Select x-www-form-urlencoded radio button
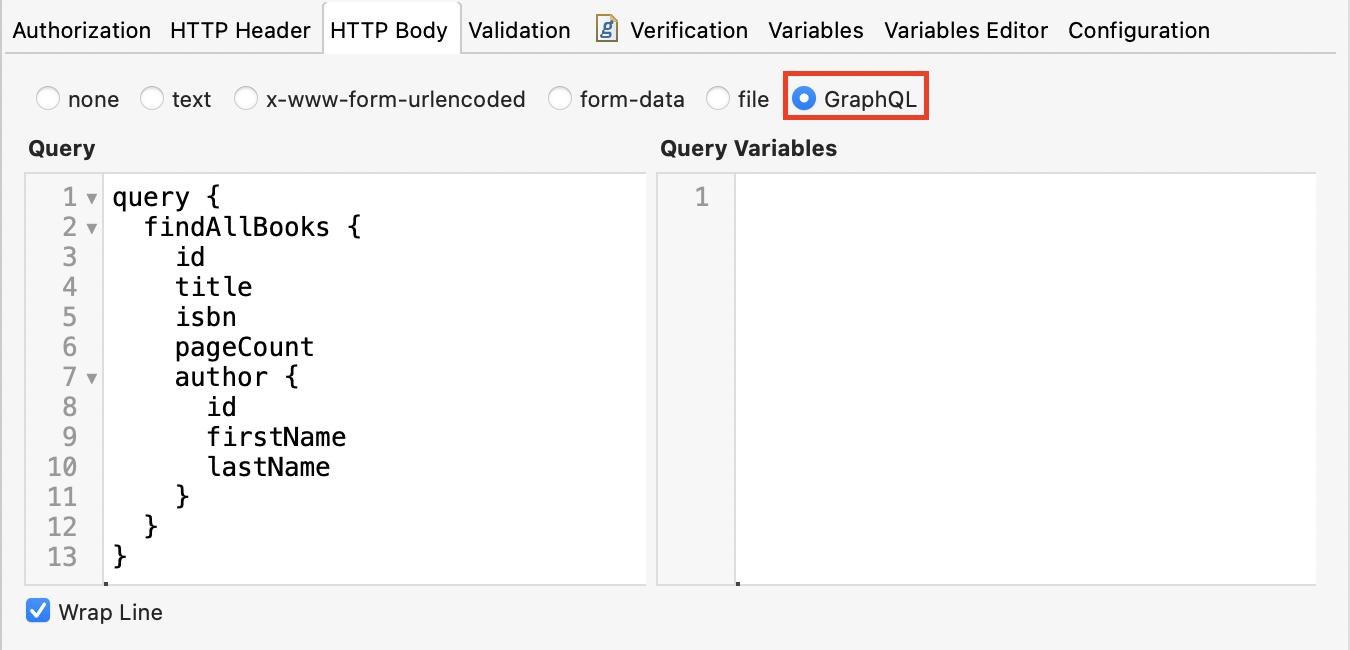The image size is (1350, 650). [246, 99]
